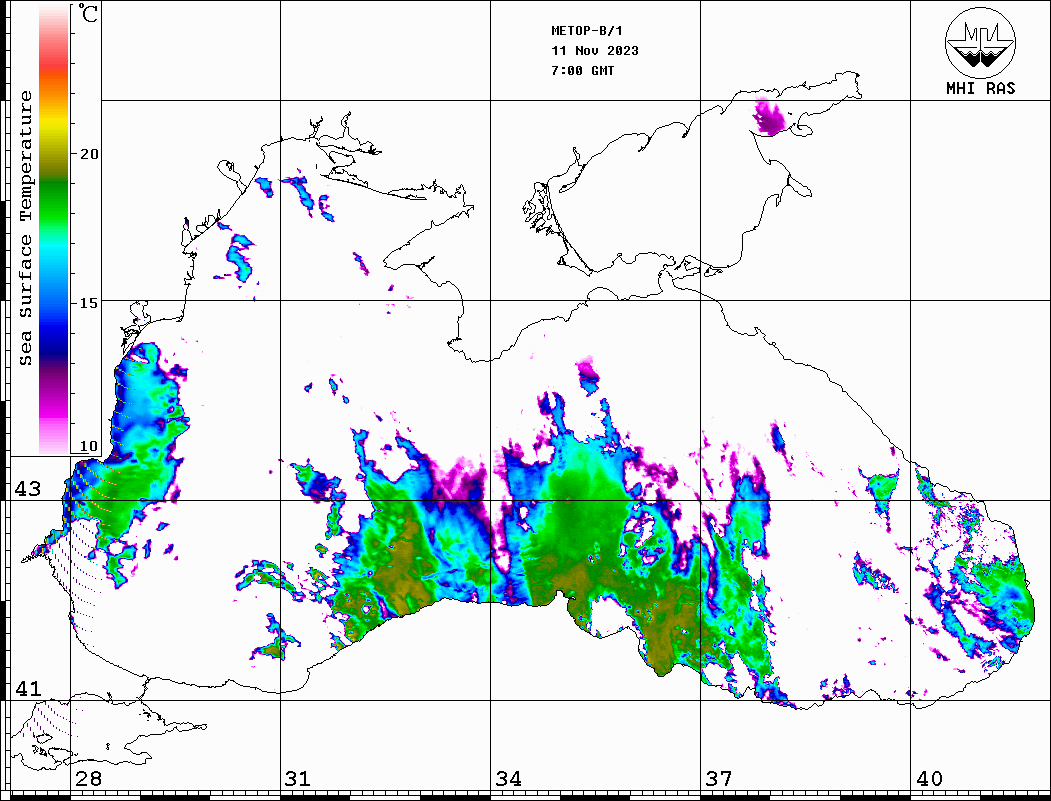Click the MHI RAS caption text
The image size is (1051, 801).
click(980, 88)
